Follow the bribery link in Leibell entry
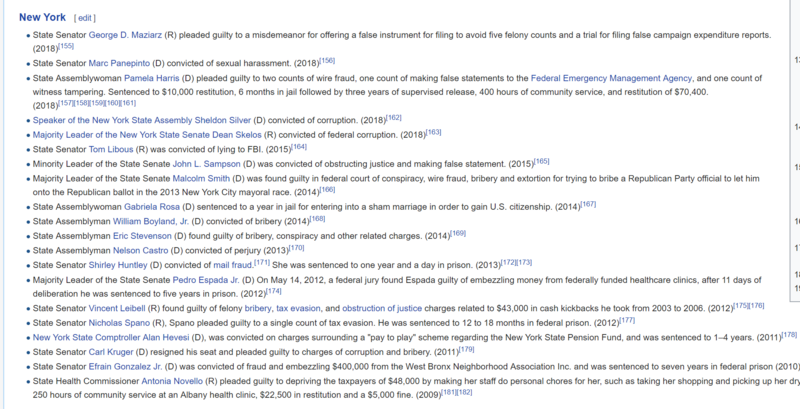Viewport: 800px width, 409px height. coord(258,308)
